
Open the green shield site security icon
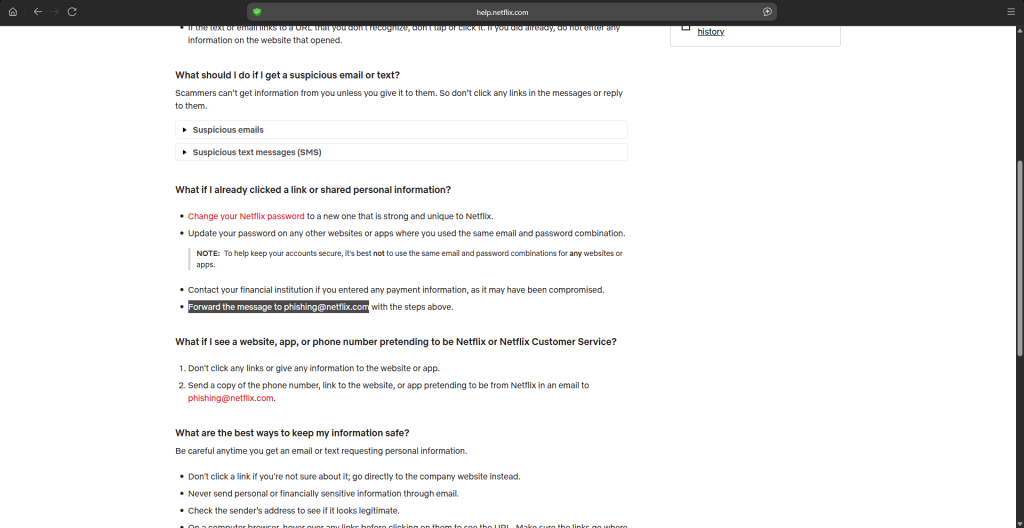(257, 11)
